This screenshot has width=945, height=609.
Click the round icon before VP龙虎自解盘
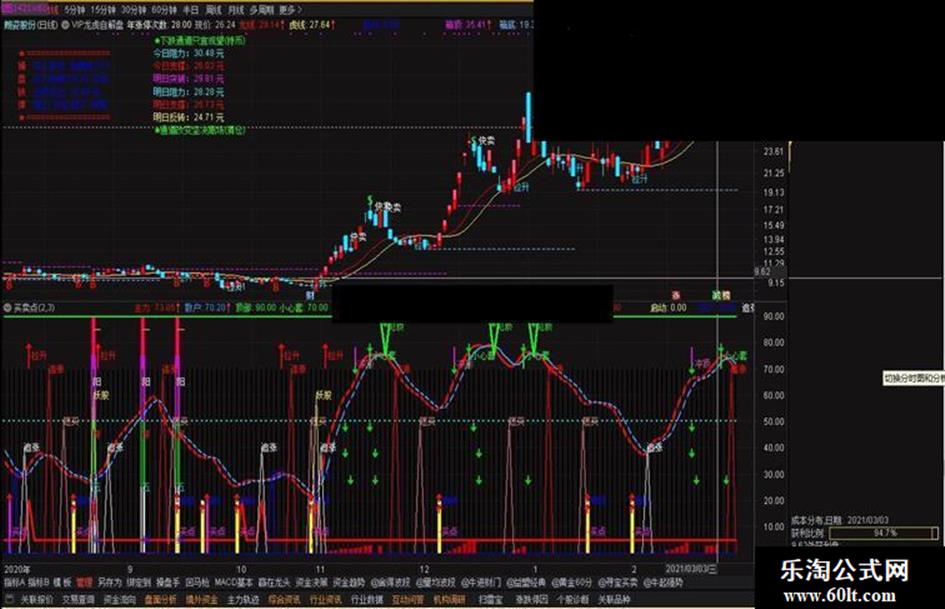(65, 25)
